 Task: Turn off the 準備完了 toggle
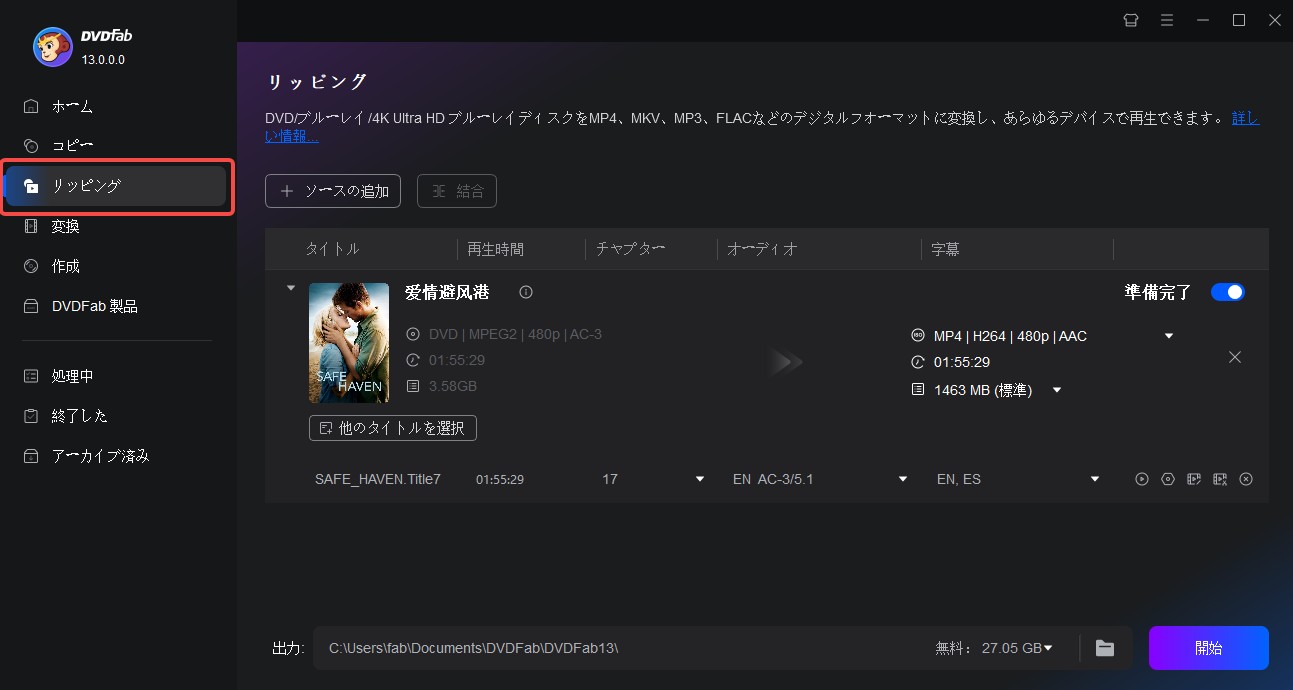(1228, 291)
